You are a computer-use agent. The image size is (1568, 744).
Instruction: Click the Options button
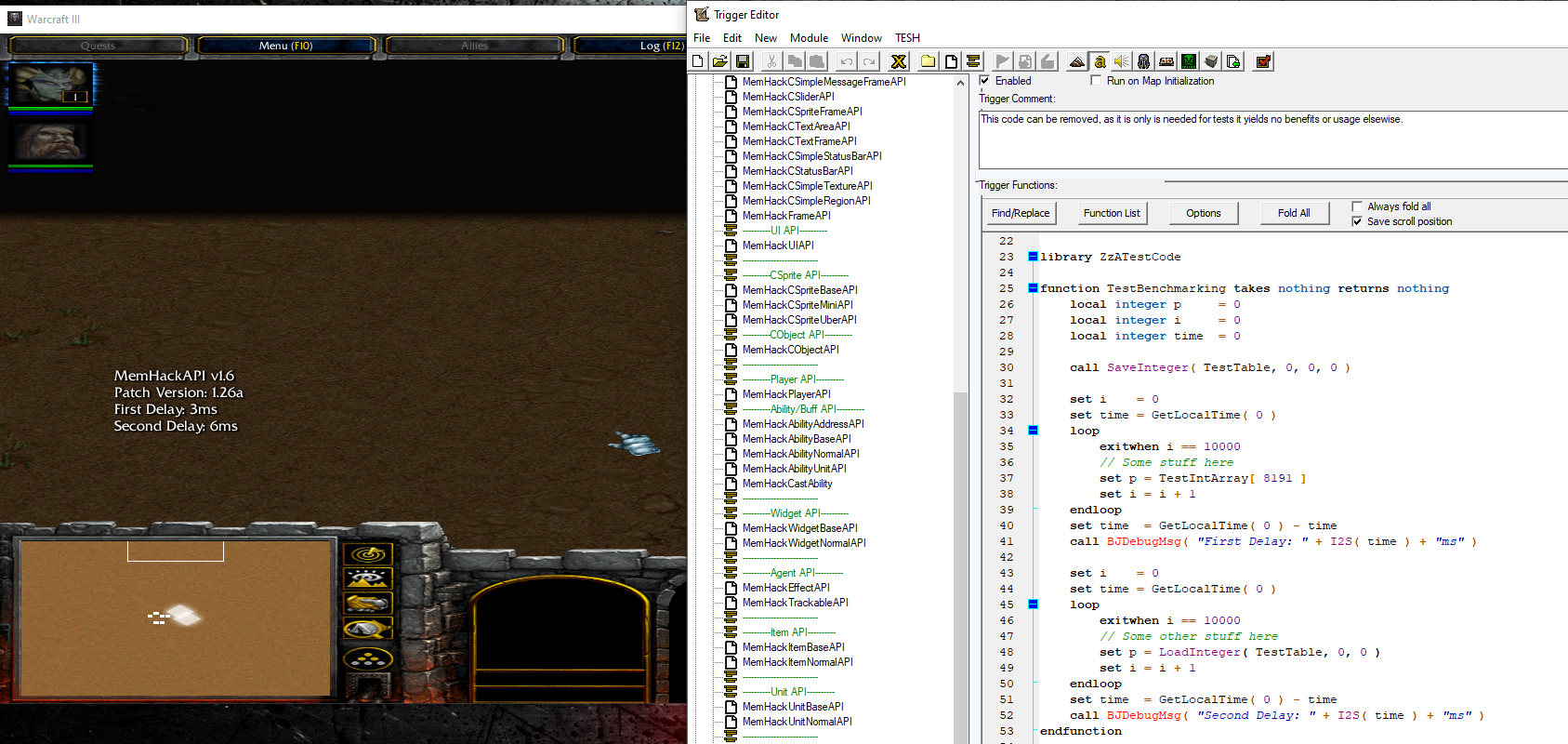point(1203,213)
